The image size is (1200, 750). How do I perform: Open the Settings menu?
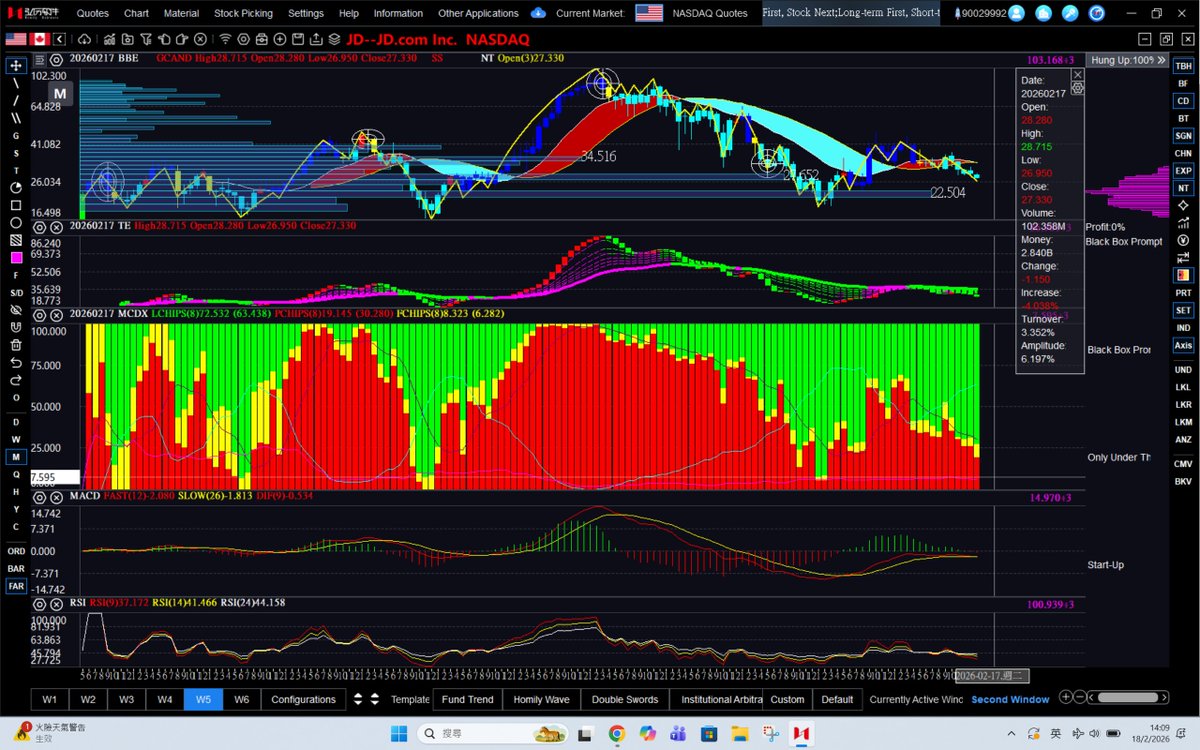click(306, 13)
